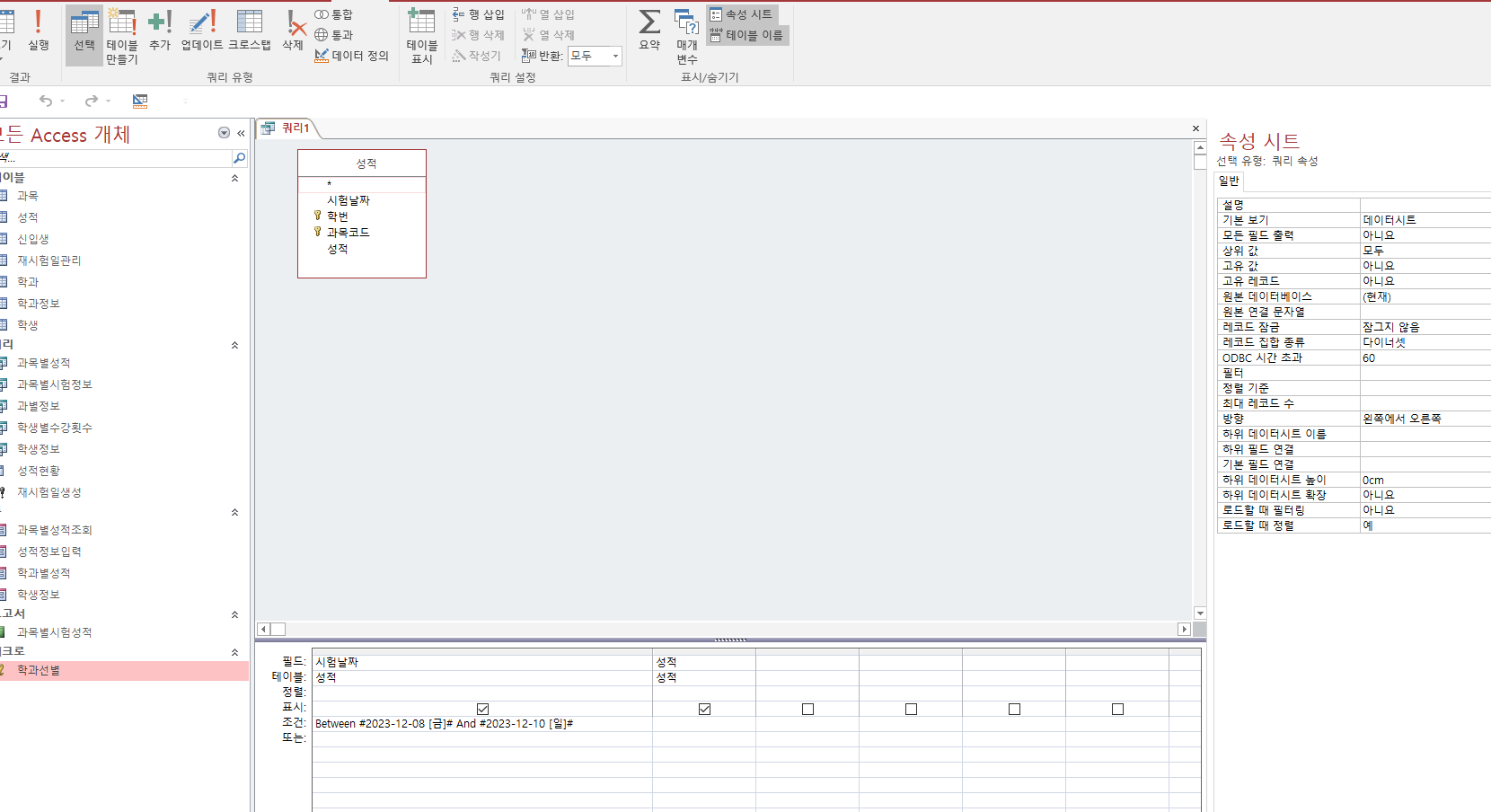This screenshot has width=1491, height=812.
Task: Click the 조건 cell with Between expression
Action: pyautogui.click(x=481, y=724)
